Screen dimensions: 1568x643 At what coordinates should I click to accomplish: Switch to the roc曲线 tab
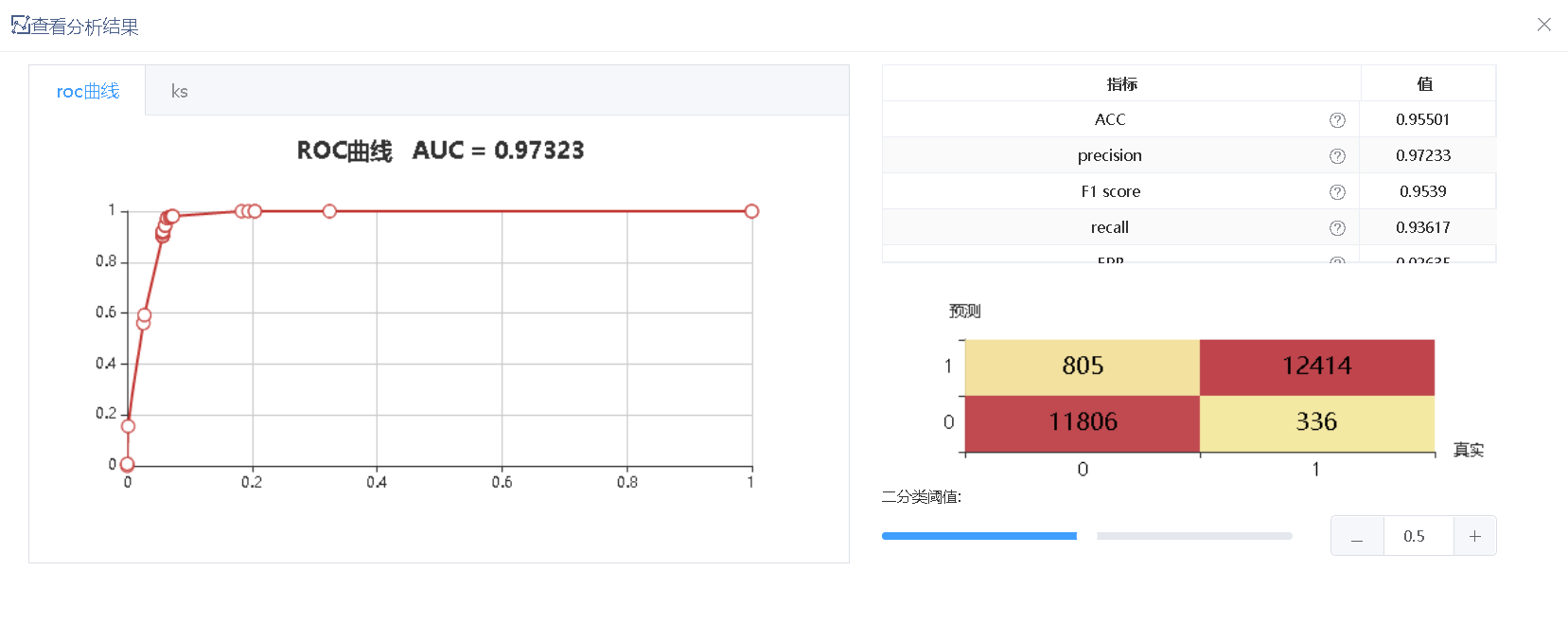[88, 91]
